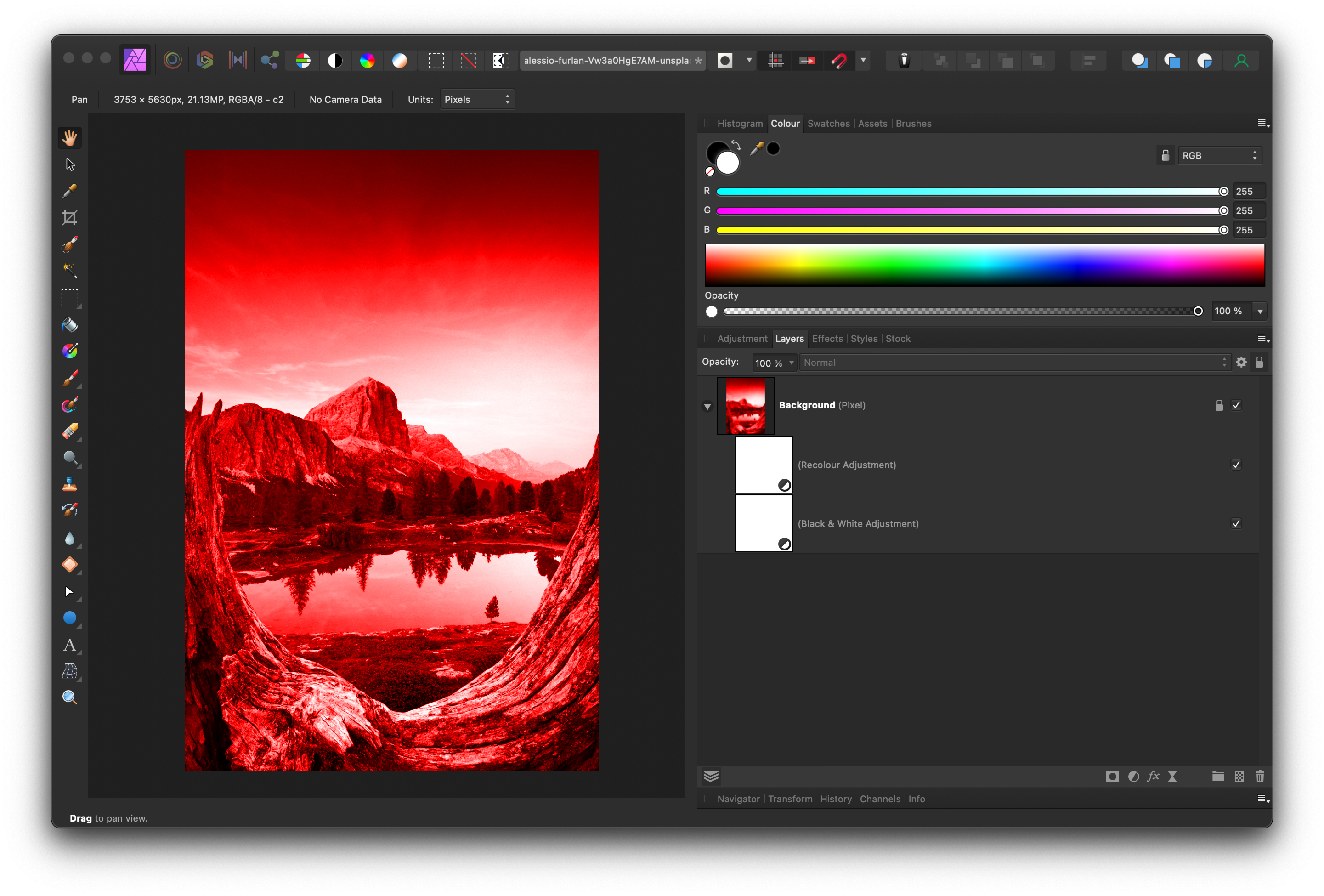This screenshot has width=1324, height=896.
Task: Select the Erase Brush tool
Action: coord(69,431)
